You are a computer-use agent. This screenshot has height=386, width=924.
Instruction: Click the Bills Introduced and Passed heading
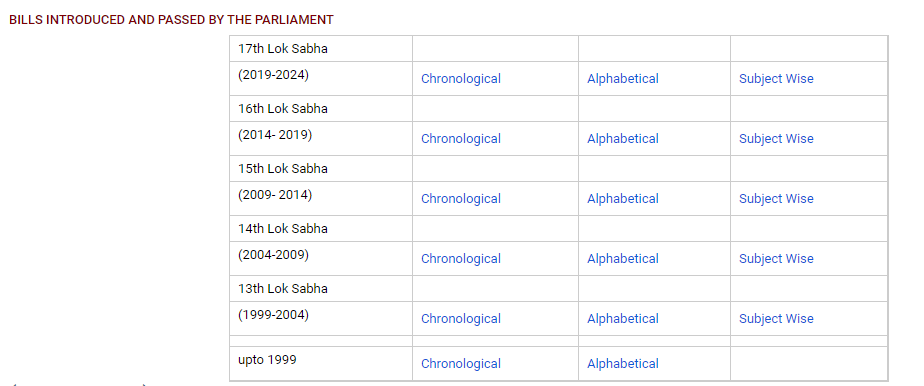point(171,20)
